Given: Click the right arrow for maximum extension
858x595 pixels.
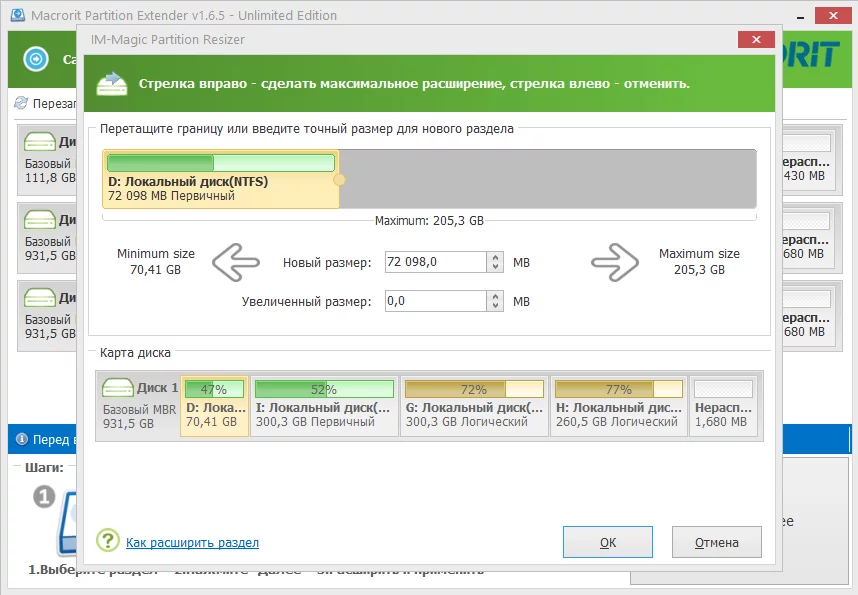Looking at the screenshot, I should (x=615, y=263).
